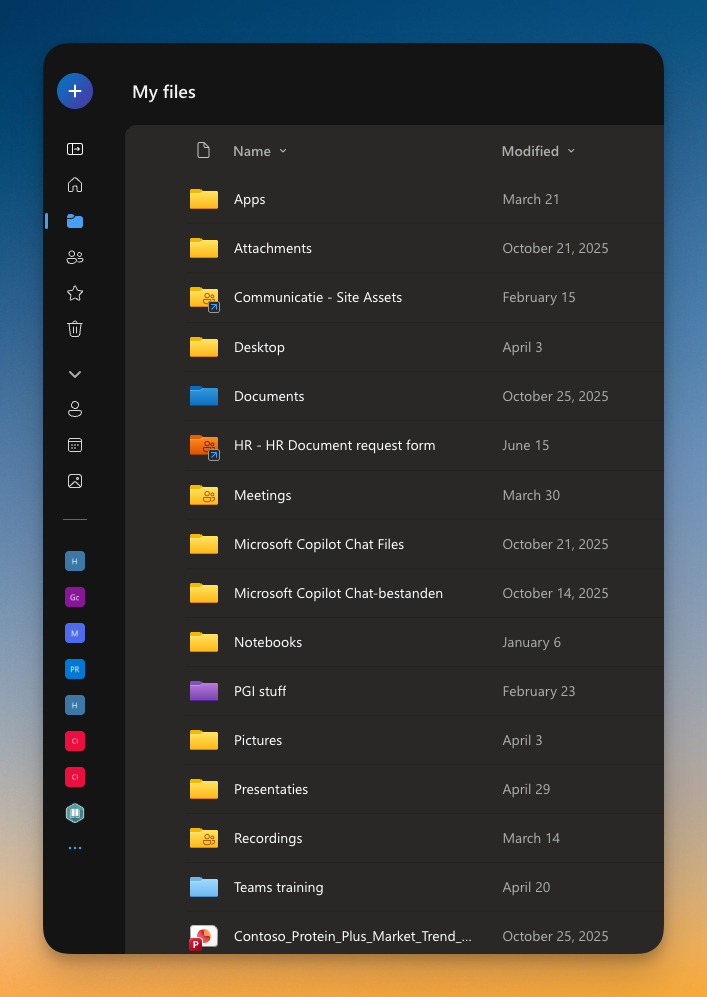Click the March 14 modified date
707x997 pixels.
click(531, 838)
